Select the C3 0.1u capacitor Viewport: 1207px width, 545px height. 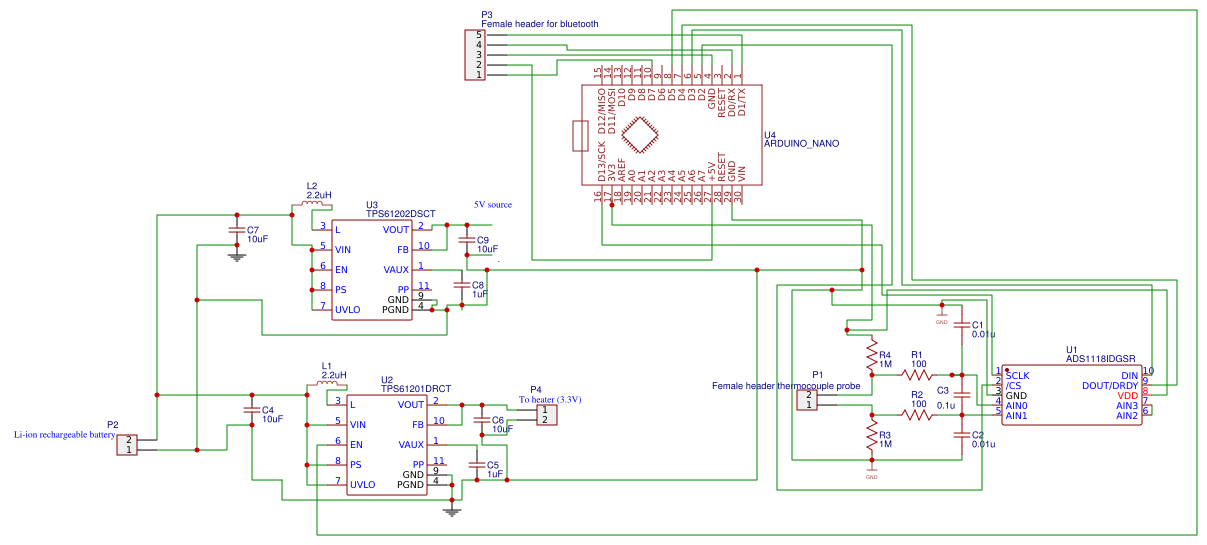coord(961,395)
